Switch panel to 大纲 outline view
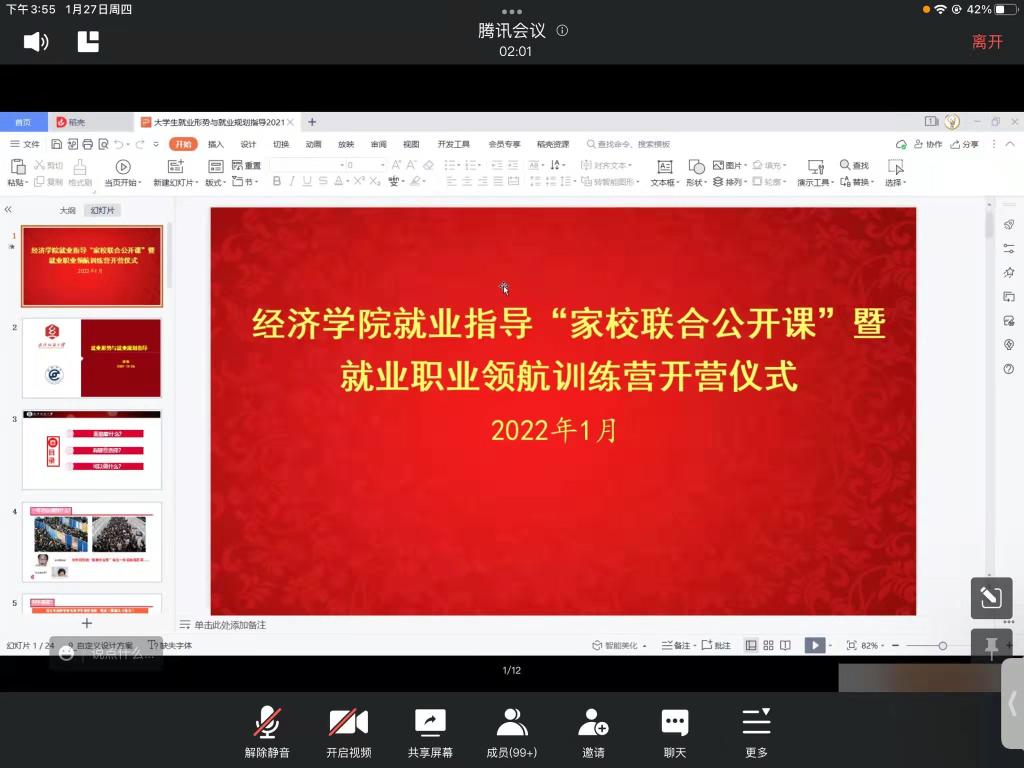 point(67,210)
